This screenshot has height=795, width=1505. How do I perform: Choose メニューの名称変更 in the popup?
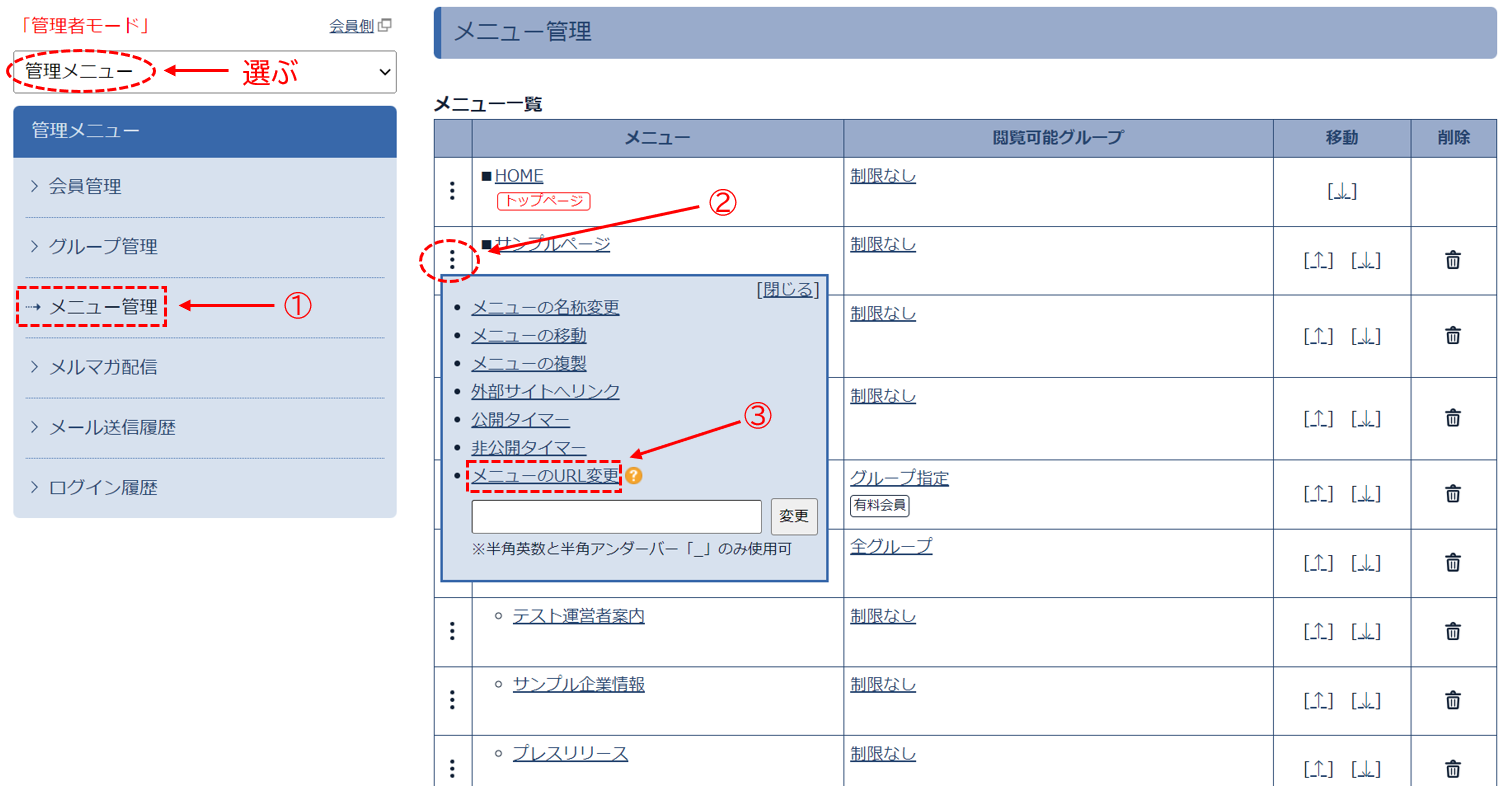(545, 307)
